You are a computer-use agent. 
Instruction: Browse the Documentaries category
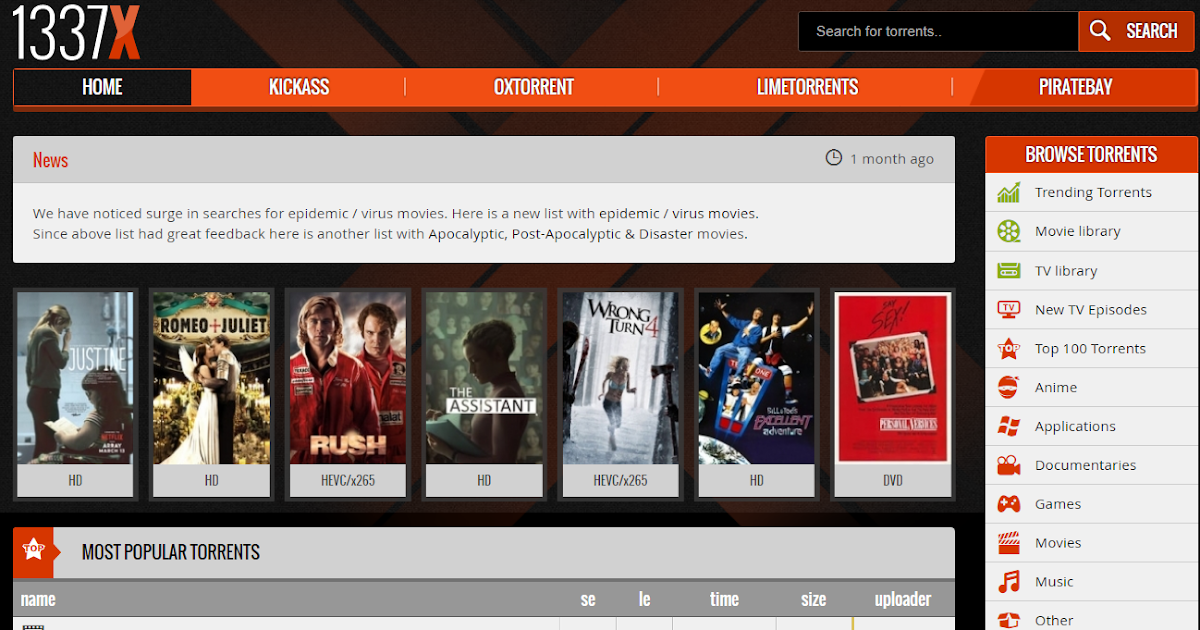click(x=1085, y=465)
